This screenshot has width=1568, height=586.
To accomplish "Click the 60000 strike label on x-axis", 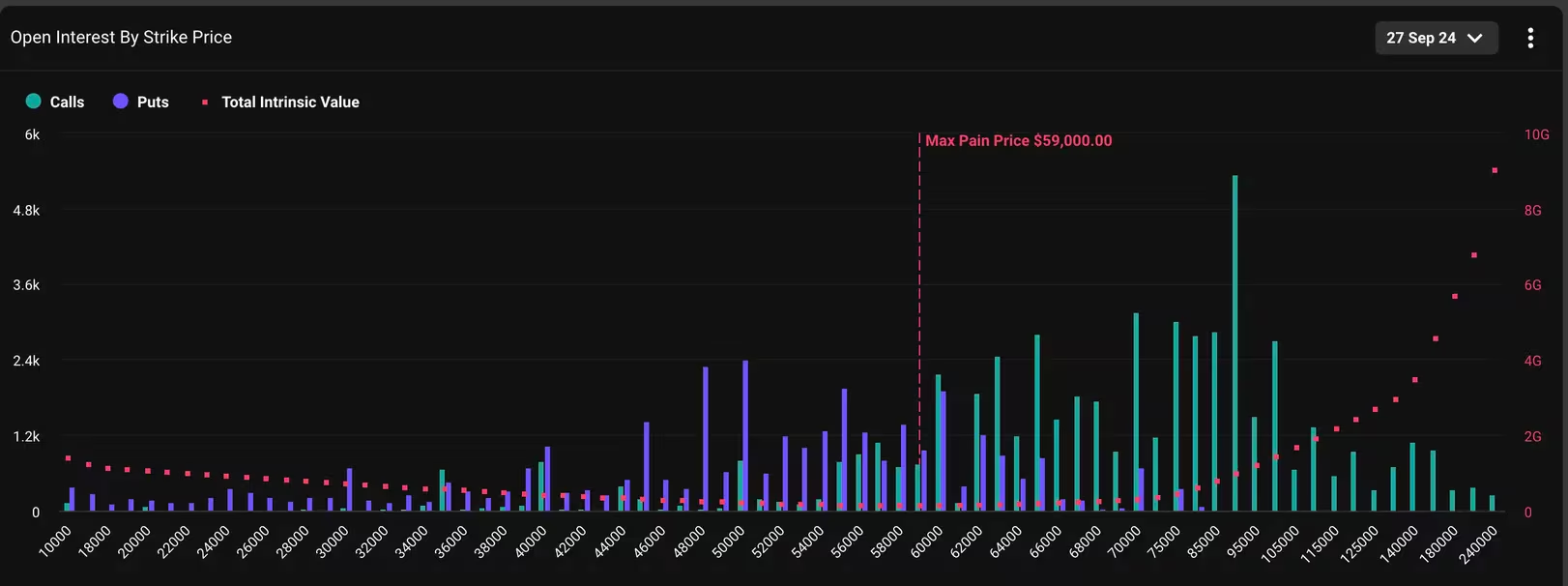I will tap(927, 542).
